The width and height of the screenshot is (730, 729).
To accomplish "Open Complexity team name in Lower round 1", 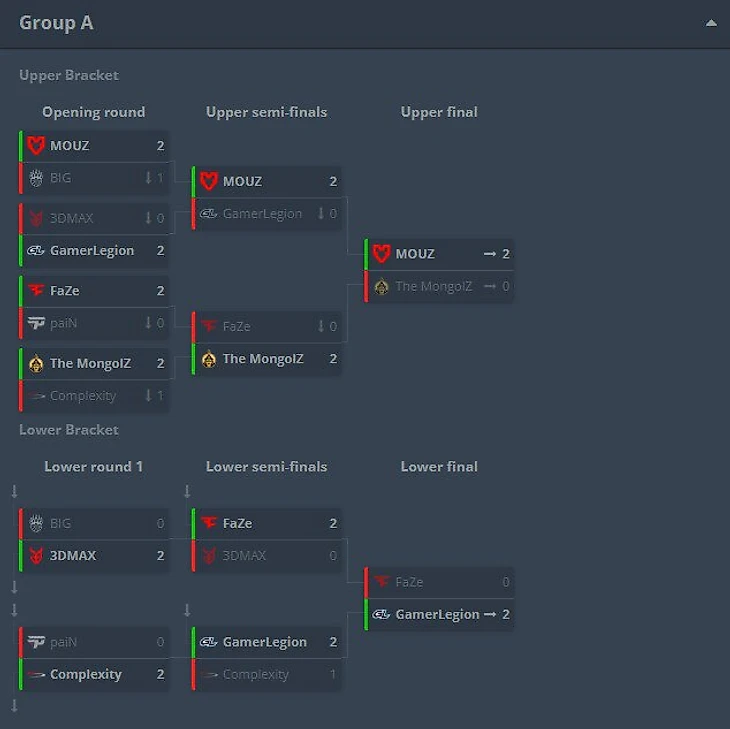I will coord(86,675).
